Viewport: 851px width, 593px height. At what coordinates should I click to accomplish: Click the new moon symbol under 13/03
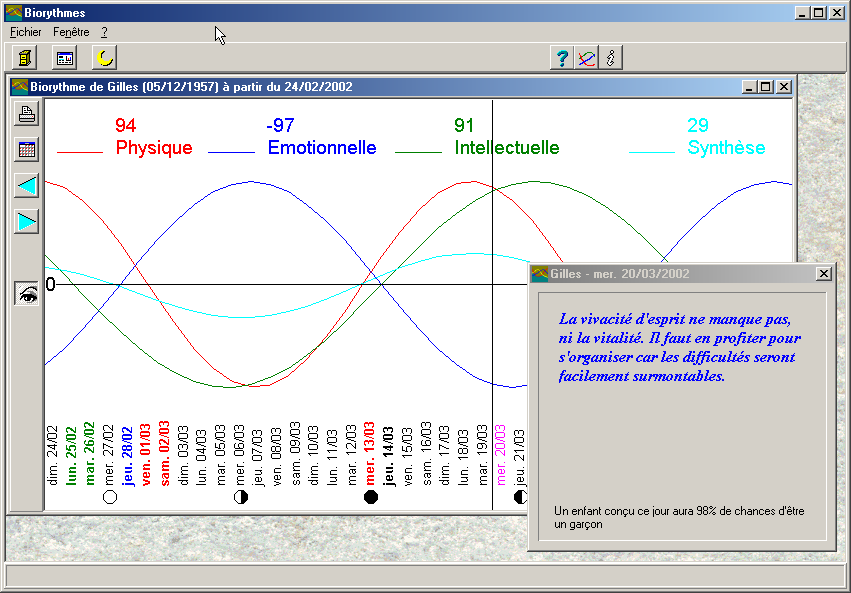tap(371, 497)
